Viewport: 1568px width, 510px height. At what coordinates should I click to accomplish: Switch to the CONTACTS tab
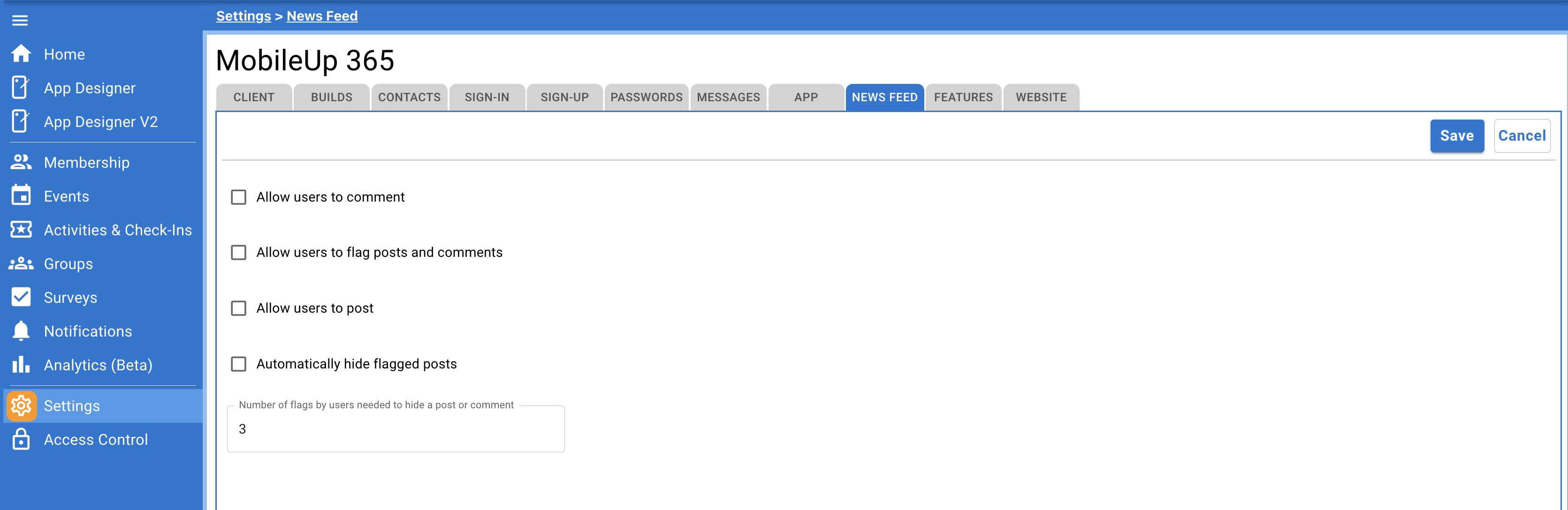click(x=409, y=97)
